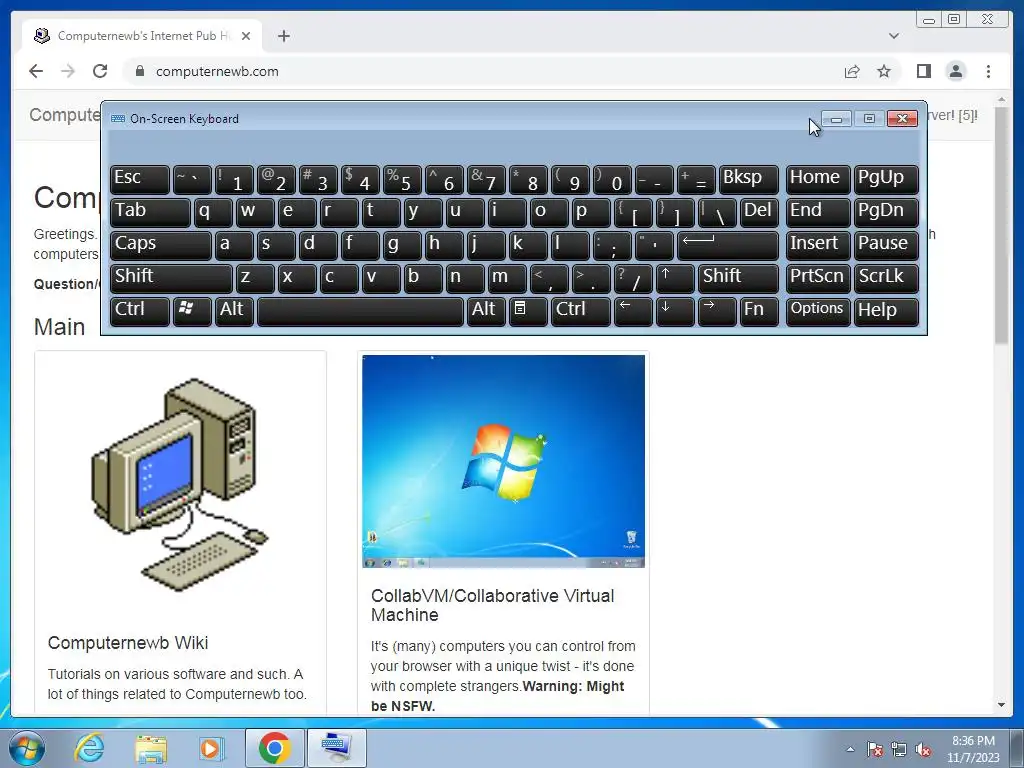The width and height of the screenshot is (1024, 768).
Task: Open Windows Explorer folder on taskbar
Action: tap(151, 748)
